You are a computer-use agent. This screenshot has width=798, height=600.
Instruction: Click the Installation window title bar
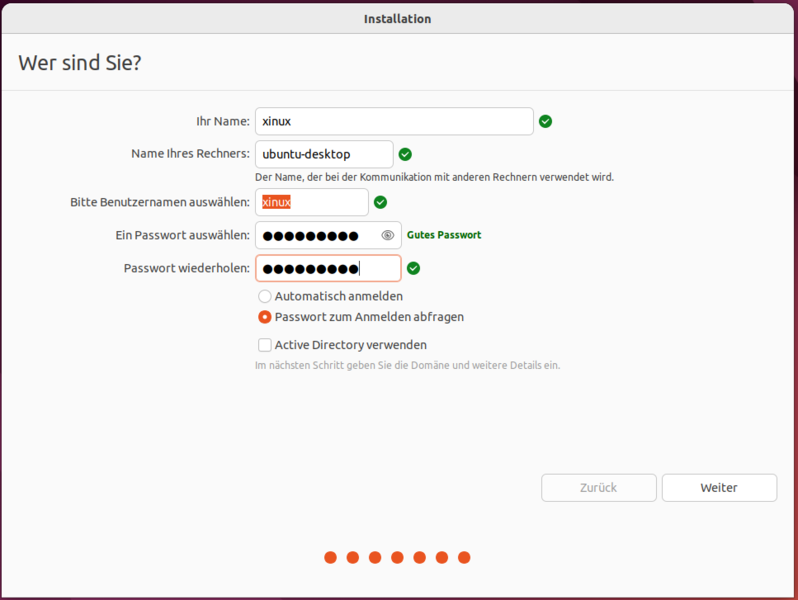[398, 18]
